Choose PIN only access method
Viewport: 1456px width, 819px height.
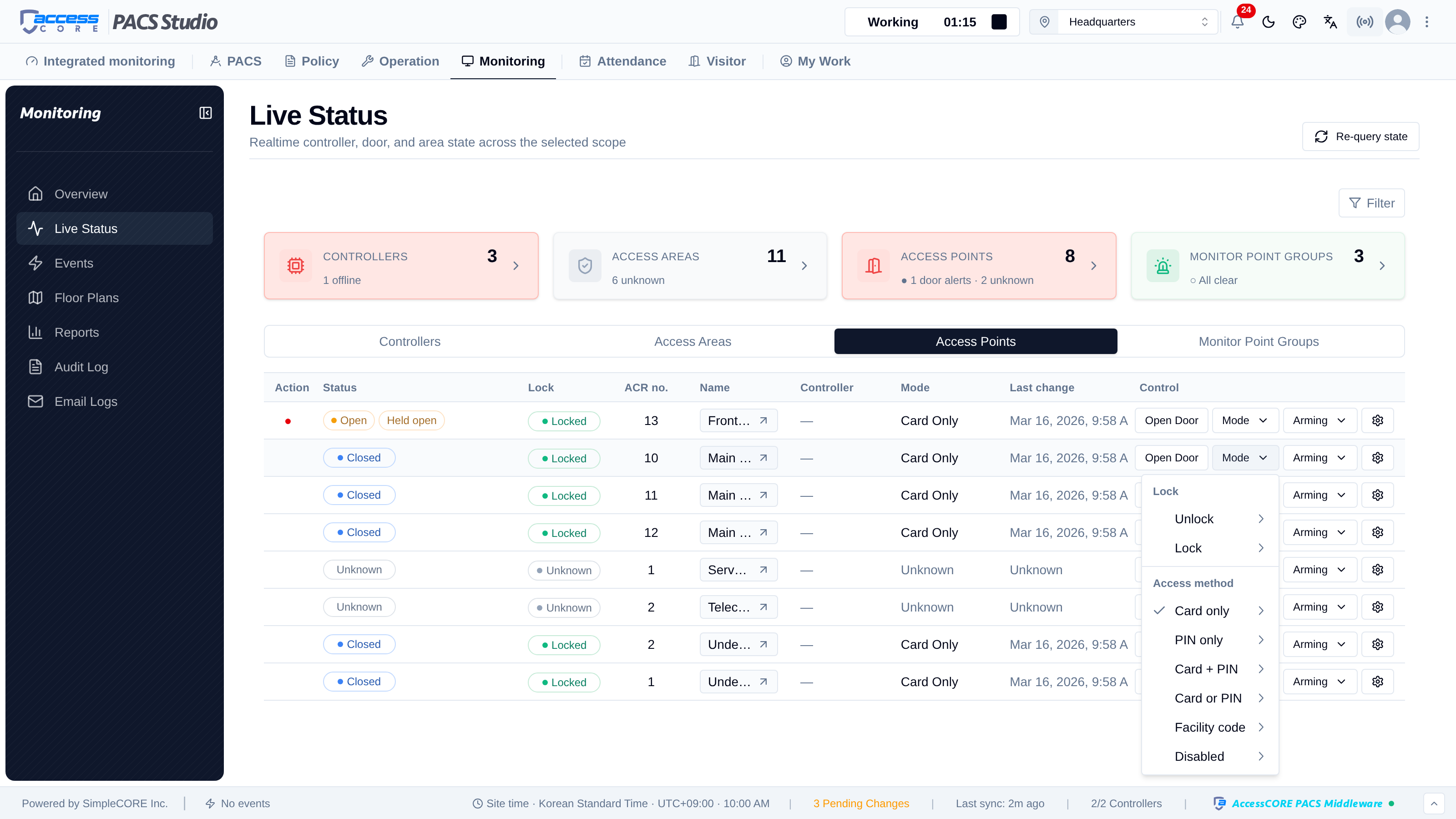[x=1210, y=640]
